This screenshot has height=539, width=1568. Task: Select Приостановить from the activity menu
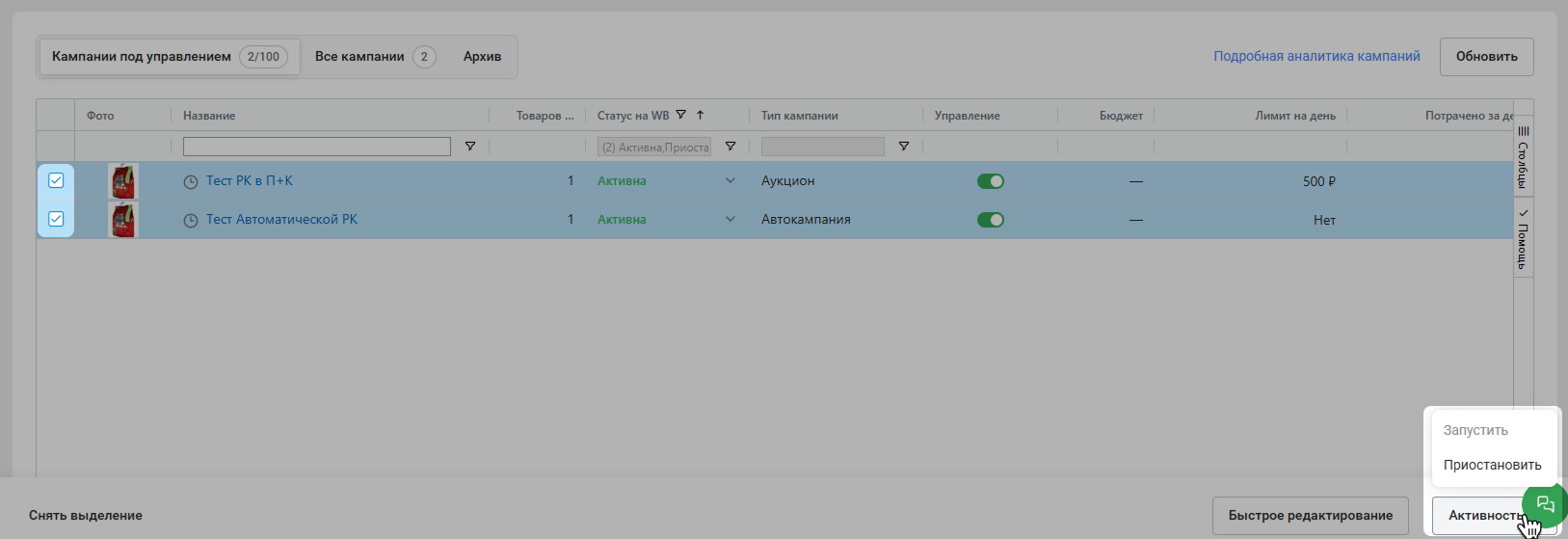tap(1492, 465)
